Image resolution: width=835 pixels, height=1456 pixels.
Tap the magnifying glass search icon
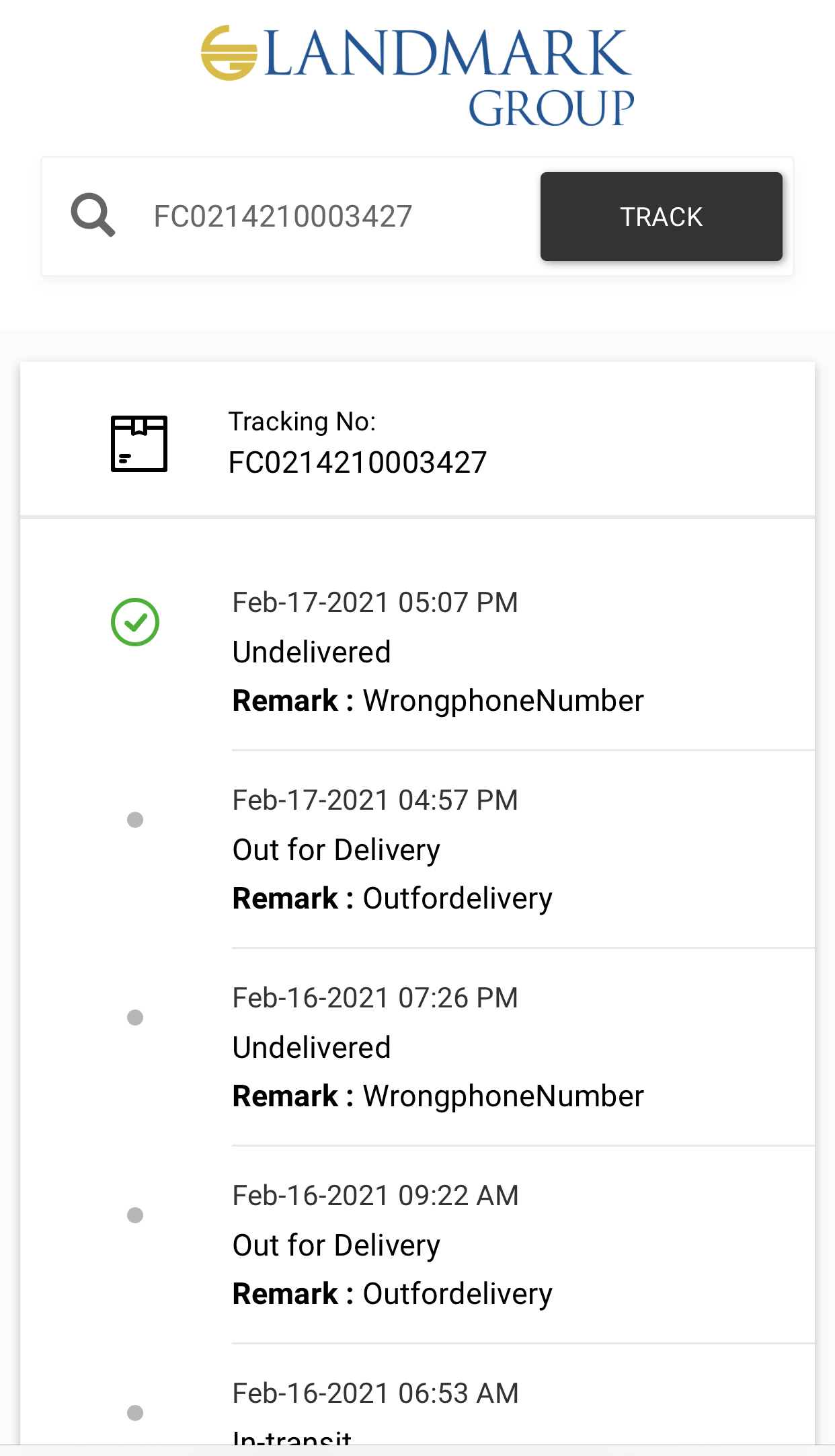coord(93,215)
